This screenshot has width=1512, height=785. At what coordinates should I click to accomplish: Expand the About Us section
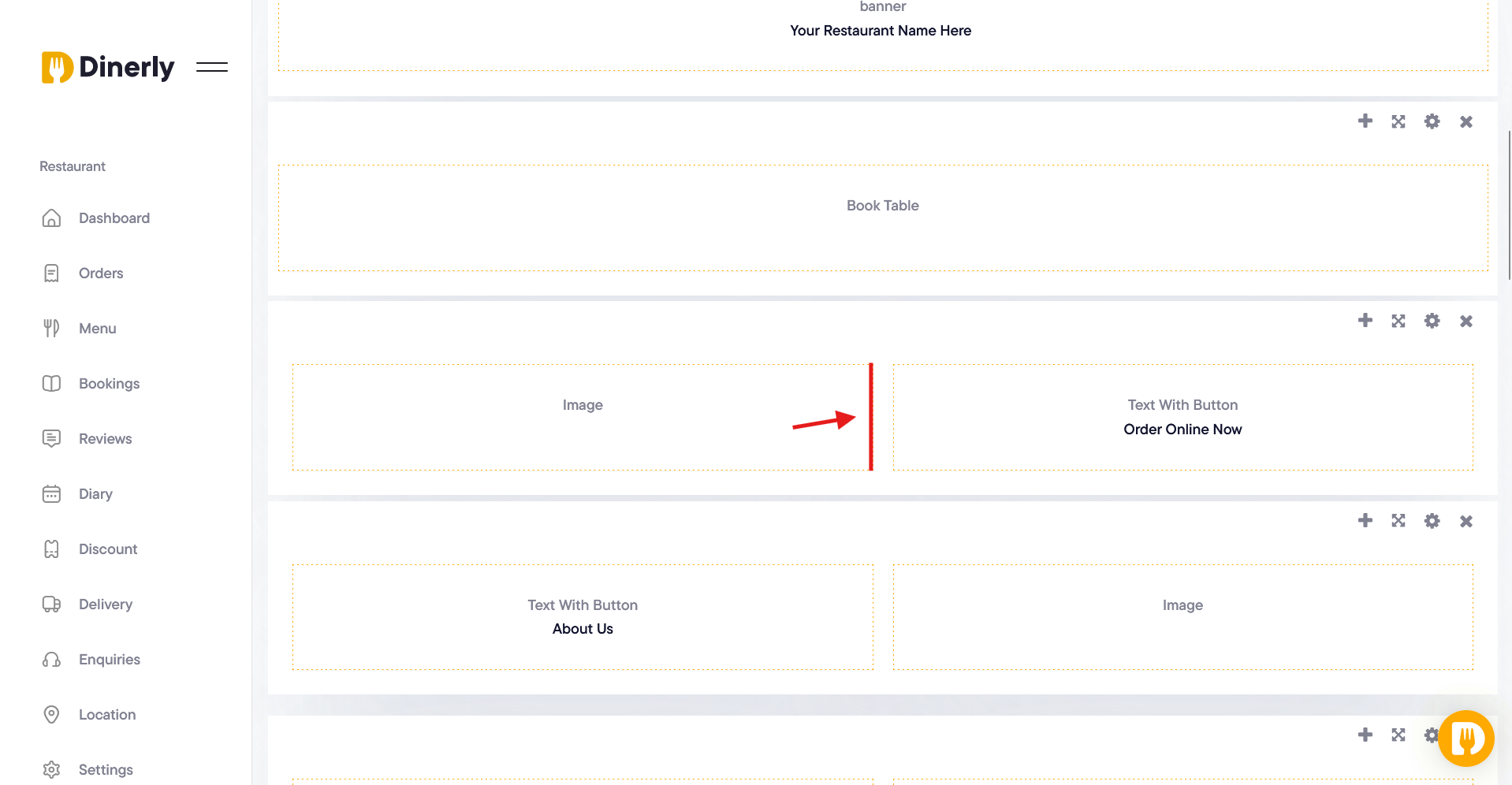pyautogui.click(x=1398, y=521)
